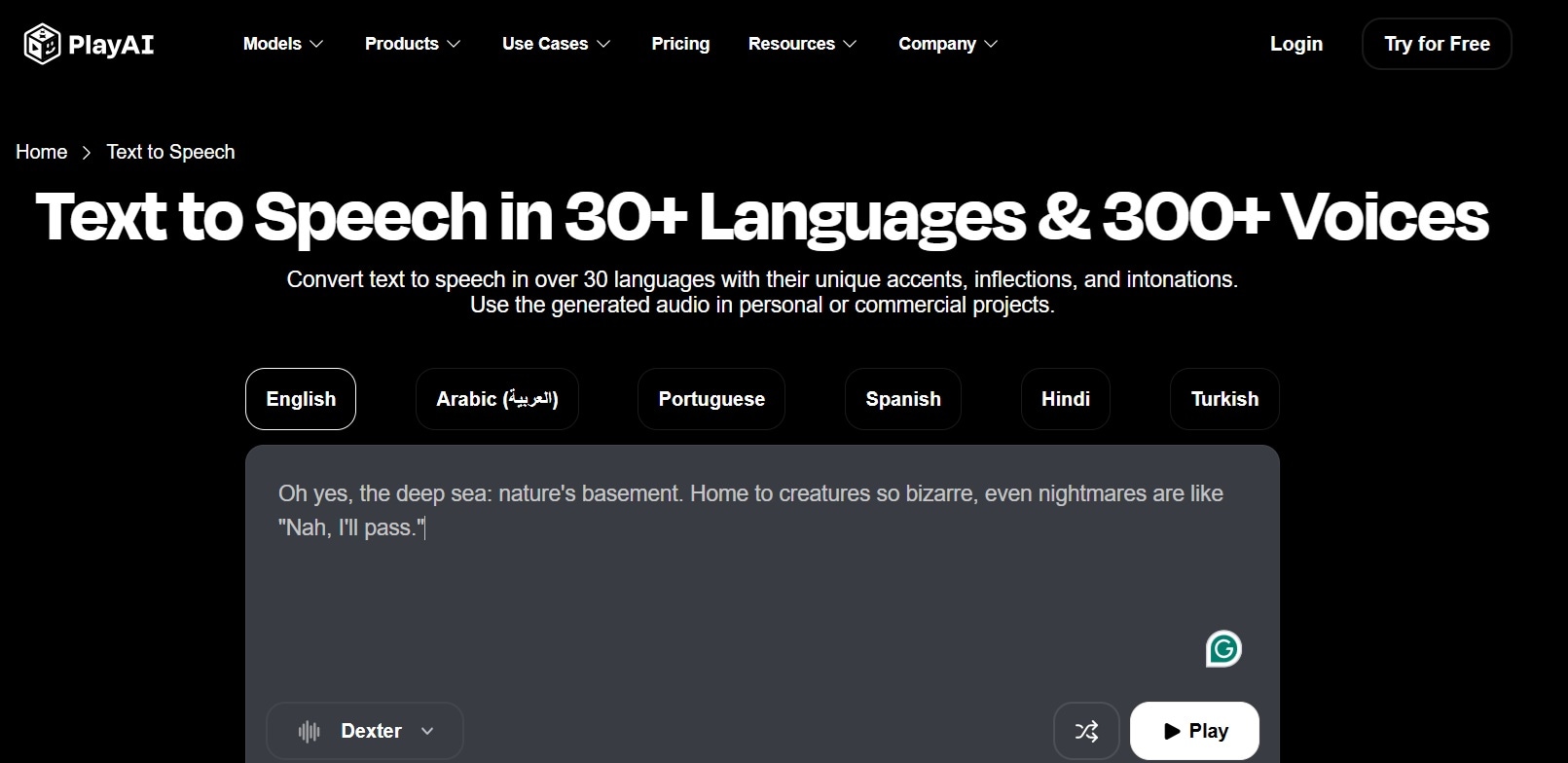Click the 'Convert text to speech' description line

(x=762, y=279)
